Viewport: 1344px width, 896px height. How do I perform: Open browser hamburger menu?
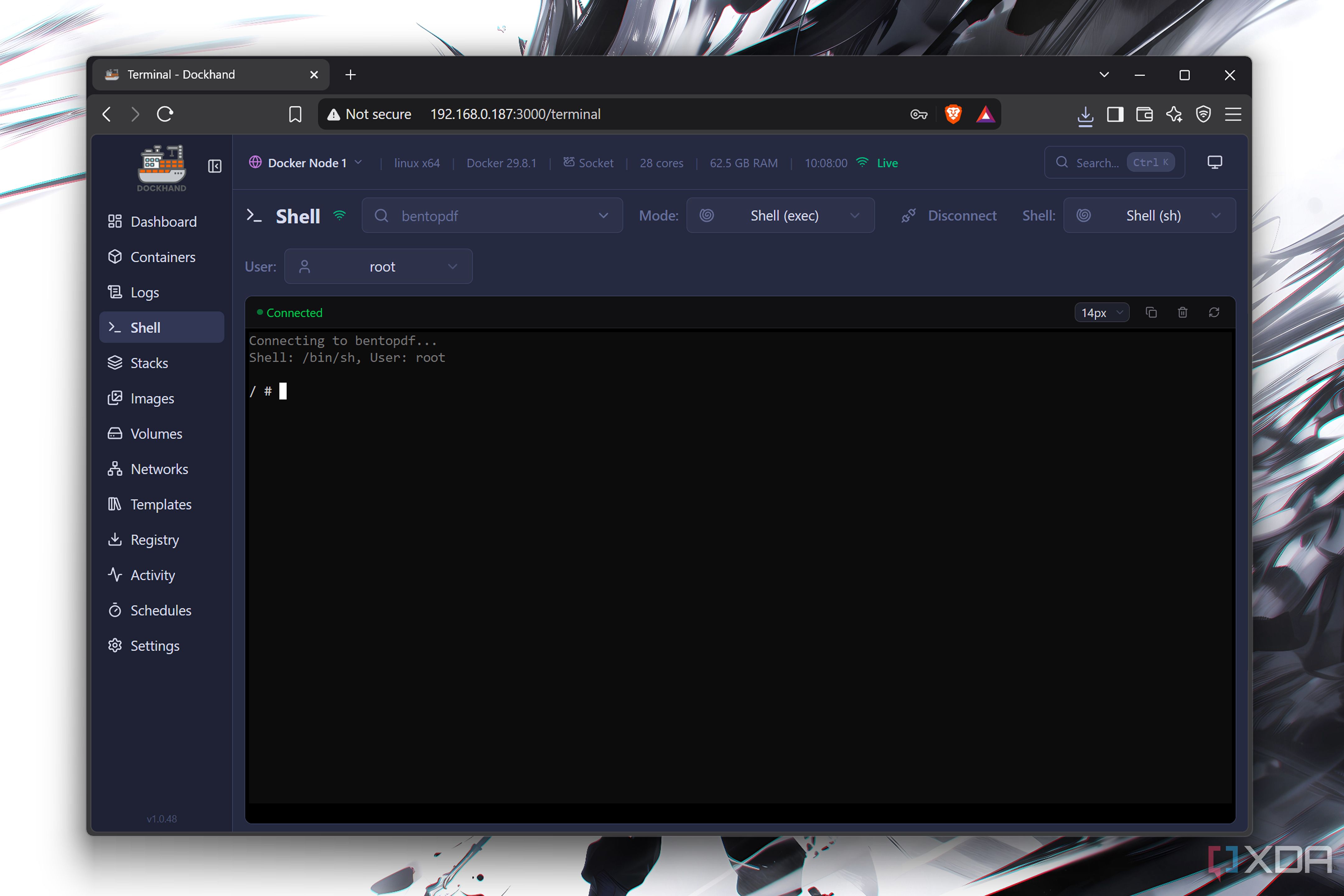pos(1233,114)
